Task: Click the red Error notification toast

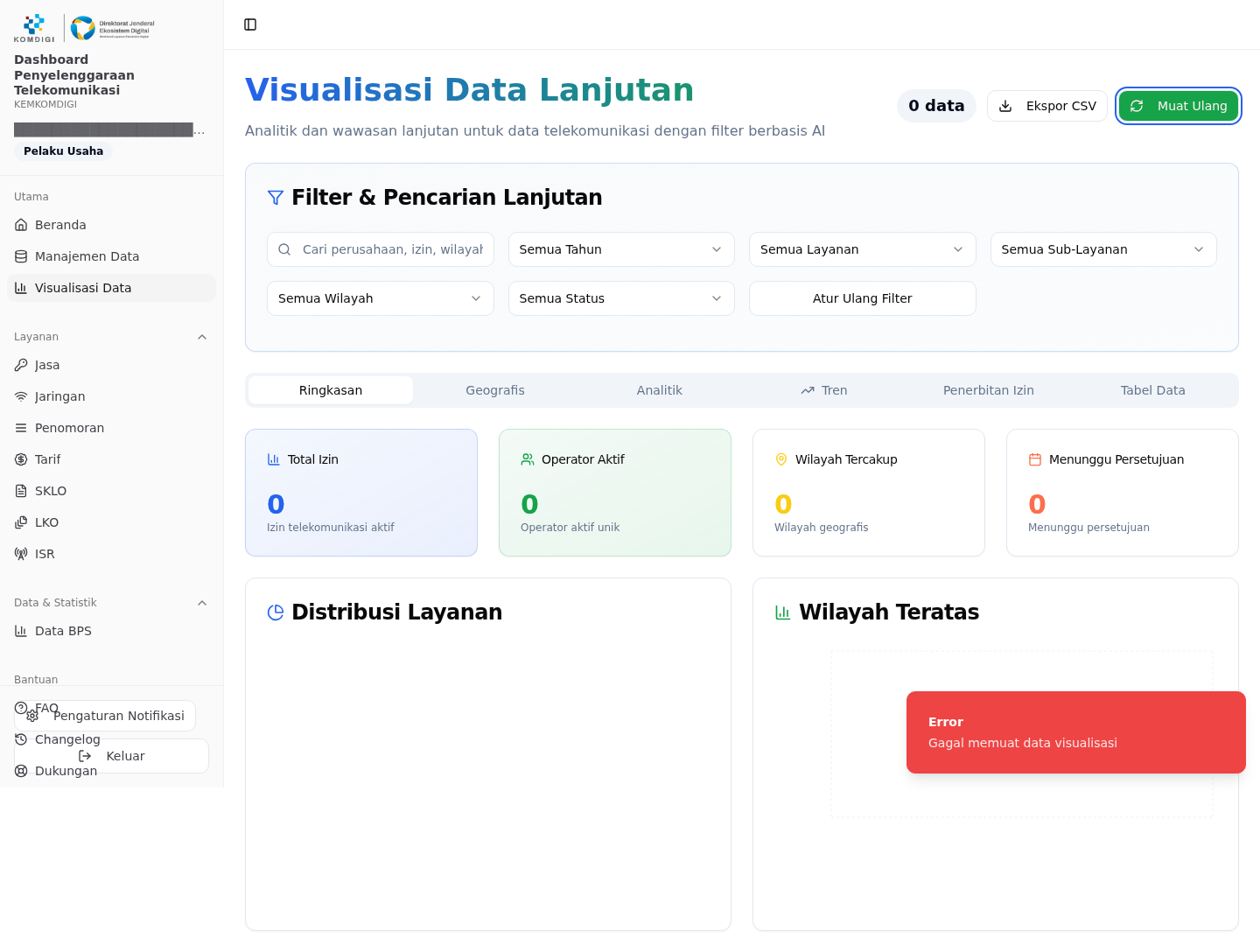Action: coord(1076,732)
